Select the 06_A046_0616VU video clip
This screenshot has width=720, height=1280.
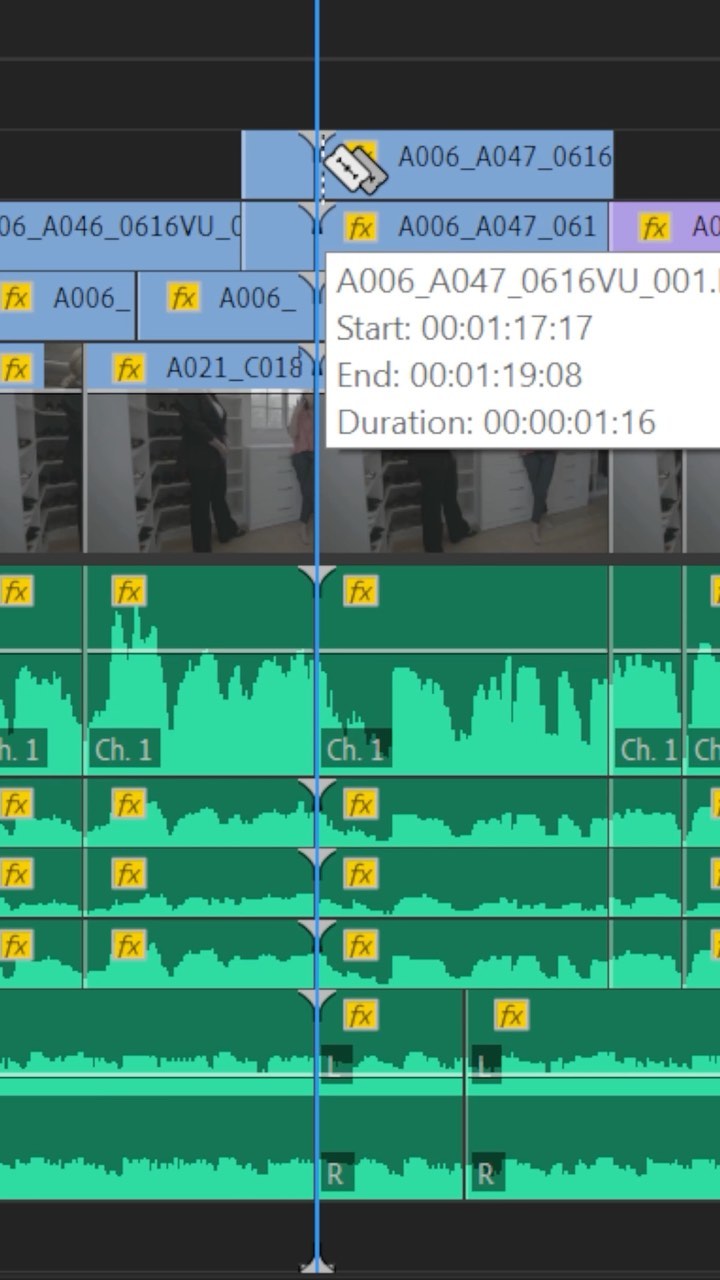[x=120, y=228]
